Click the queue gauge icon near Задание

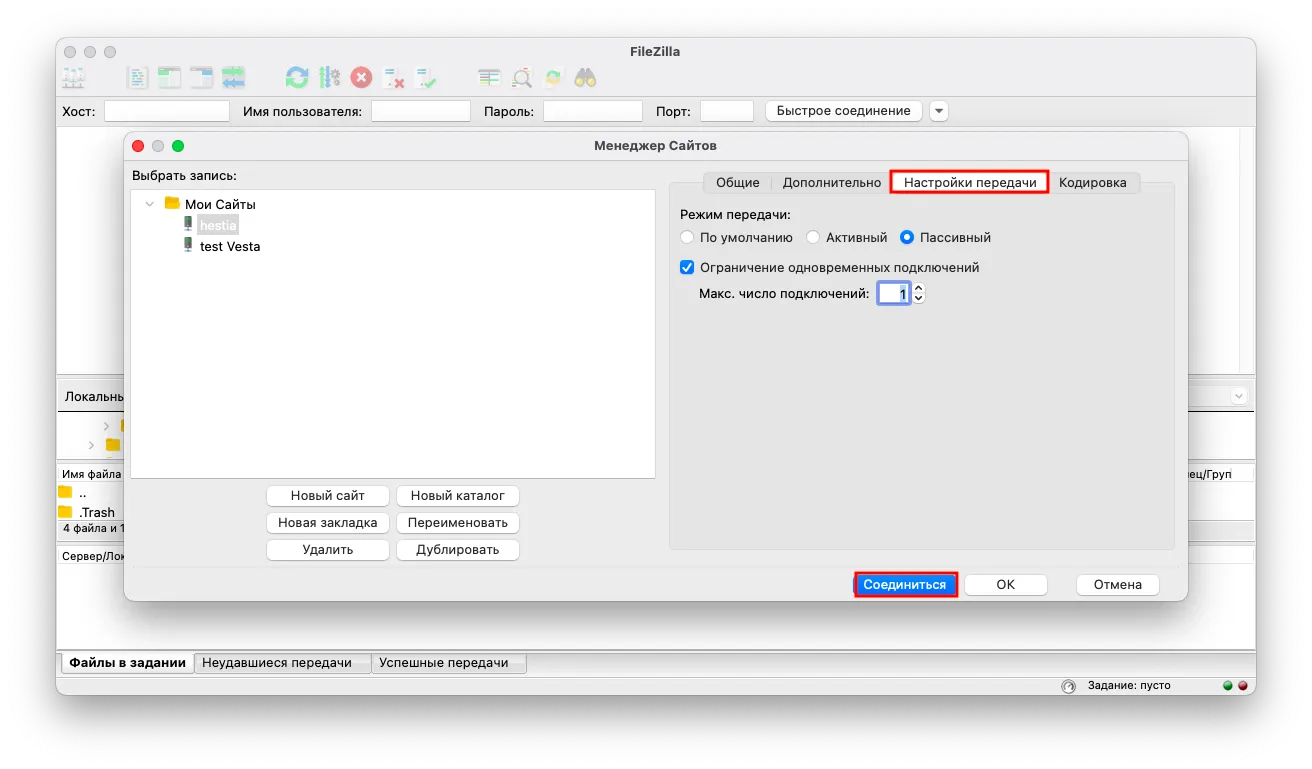pyautogui.click(x=1068, y=686)
